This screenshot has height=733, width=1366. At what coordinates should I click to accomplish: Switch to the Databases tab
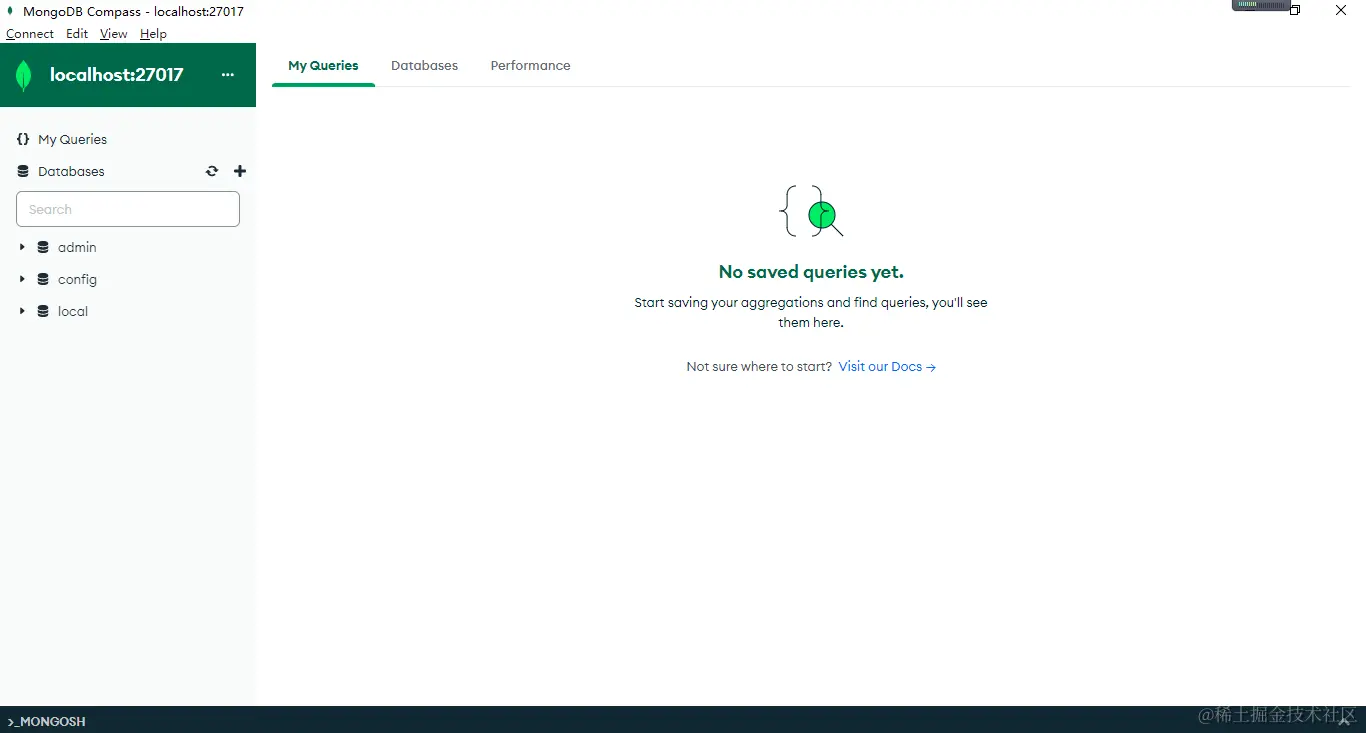pyautogui.click(x=424, y=66)
